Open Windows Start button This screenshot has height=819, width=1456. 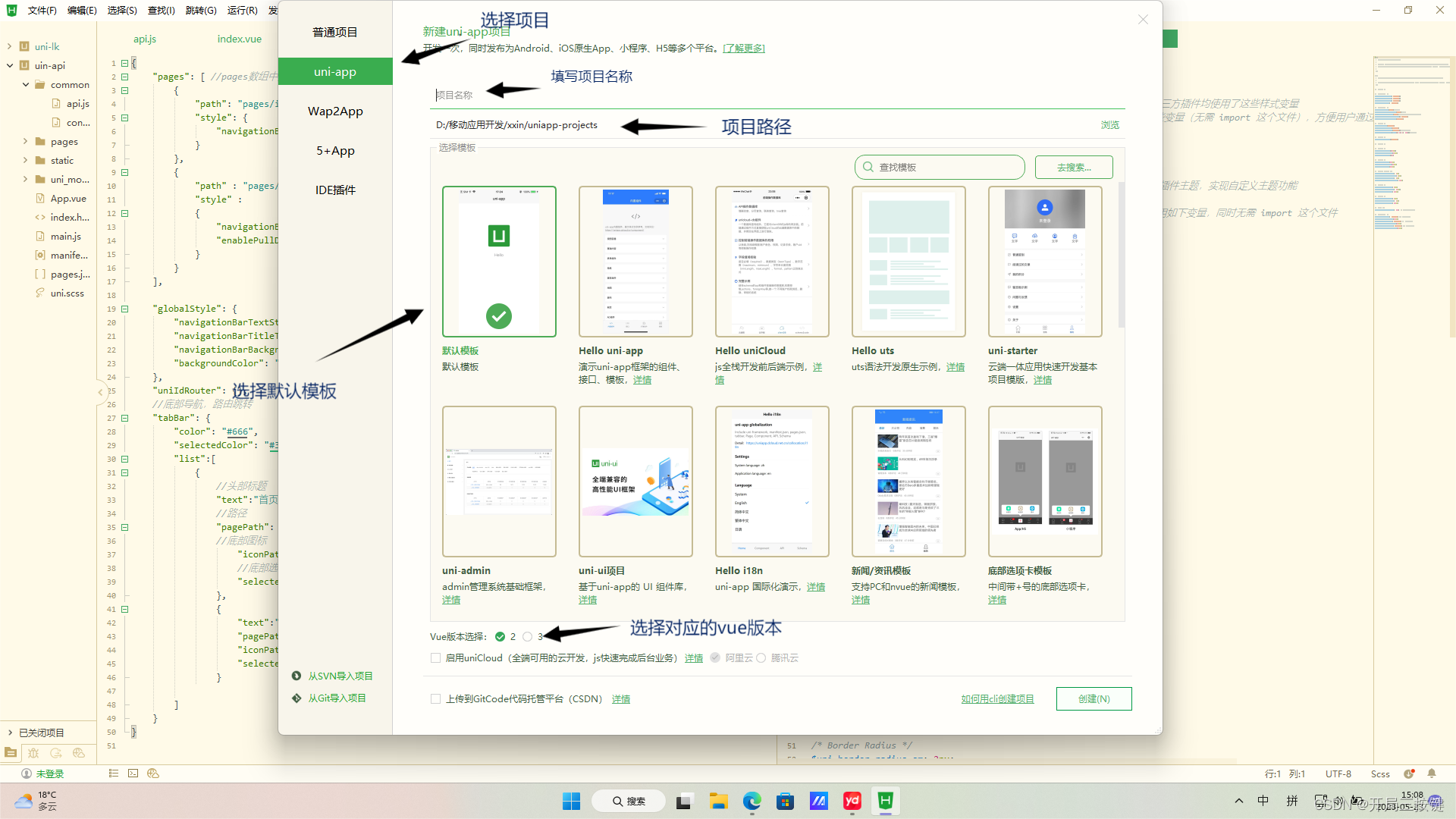tap(571, 801)
